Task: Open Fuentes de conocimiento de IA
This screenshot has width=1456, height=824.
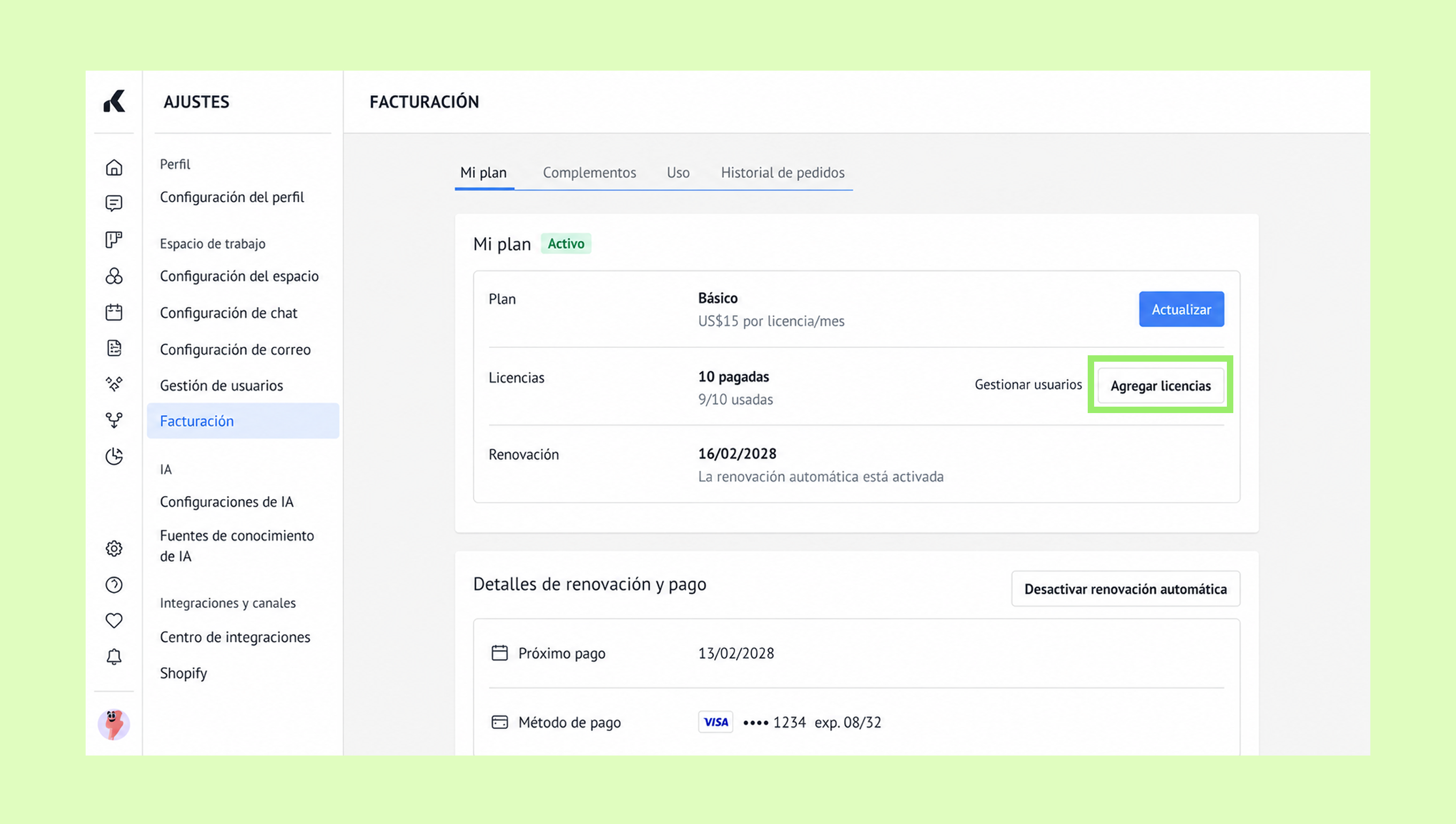Action: (x=237, y=546)
